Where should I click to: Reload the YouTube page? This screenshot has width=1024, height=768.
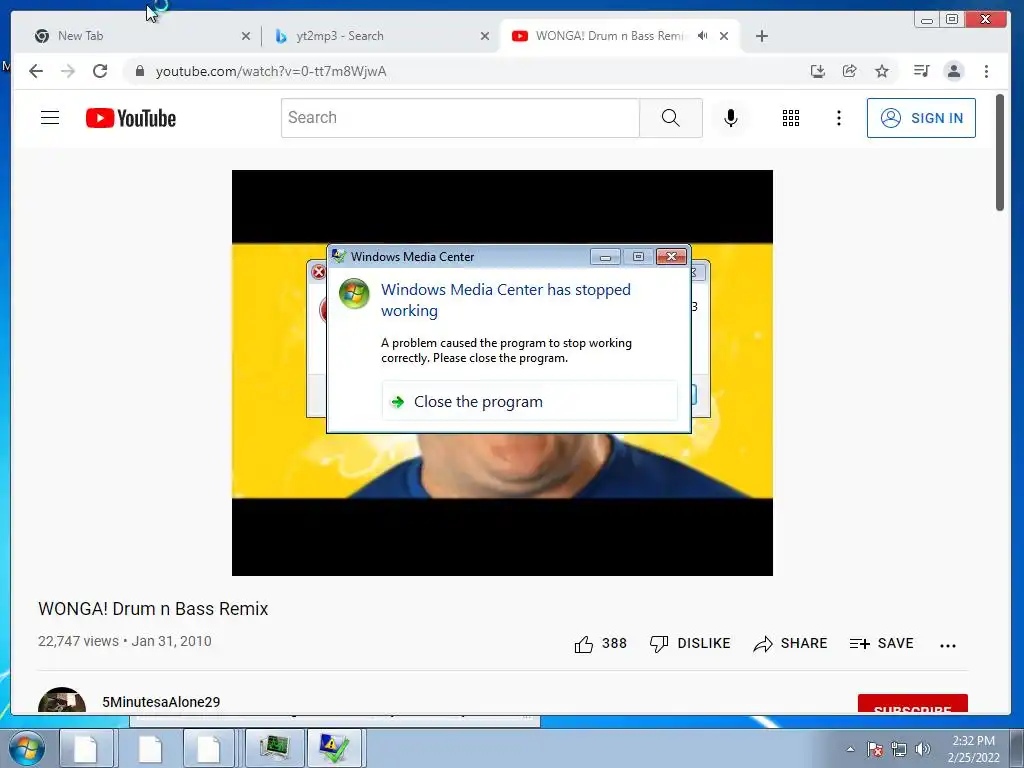pyautogui.click(x=100, y=71)
